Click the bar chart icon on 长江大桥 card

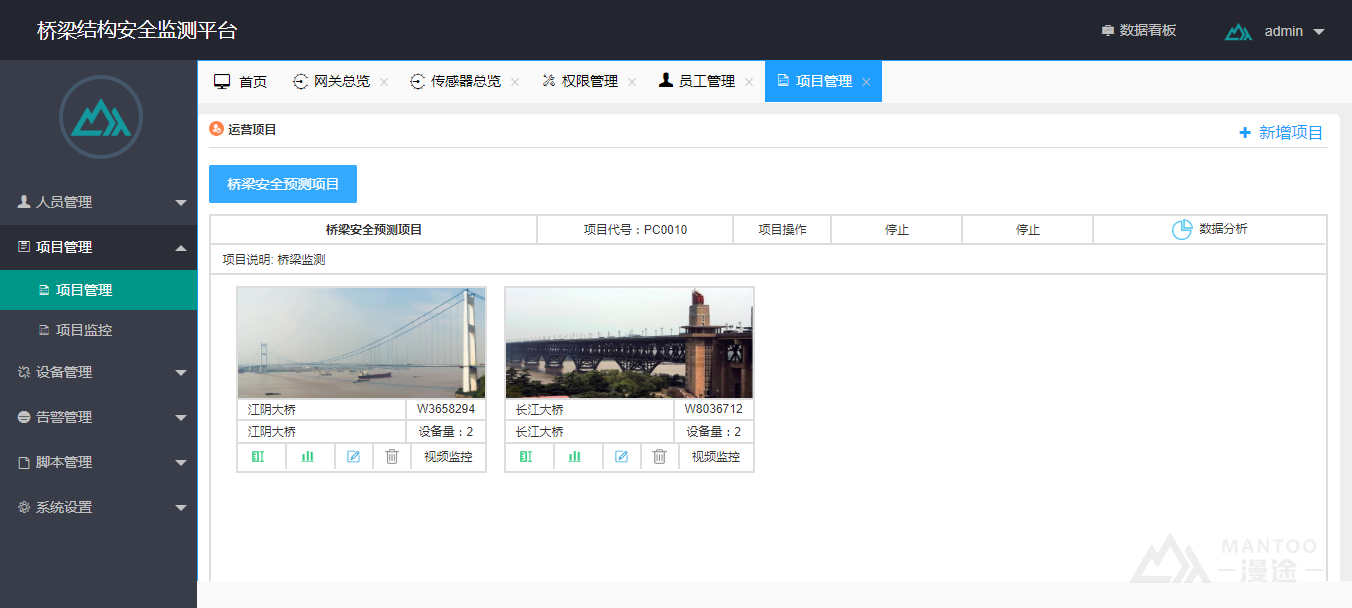tap(575, 457)
